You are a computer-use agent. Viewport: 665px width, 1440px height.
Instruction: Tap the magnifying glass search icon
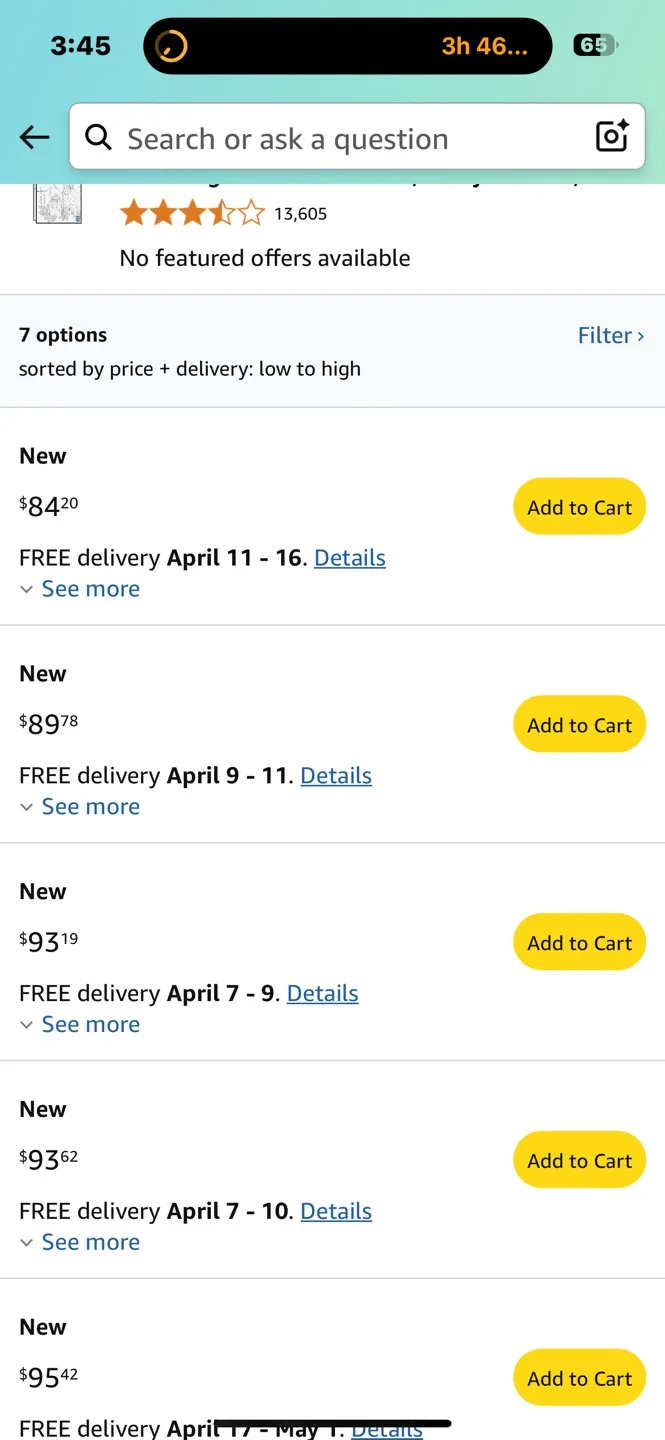tap(98, 138)
